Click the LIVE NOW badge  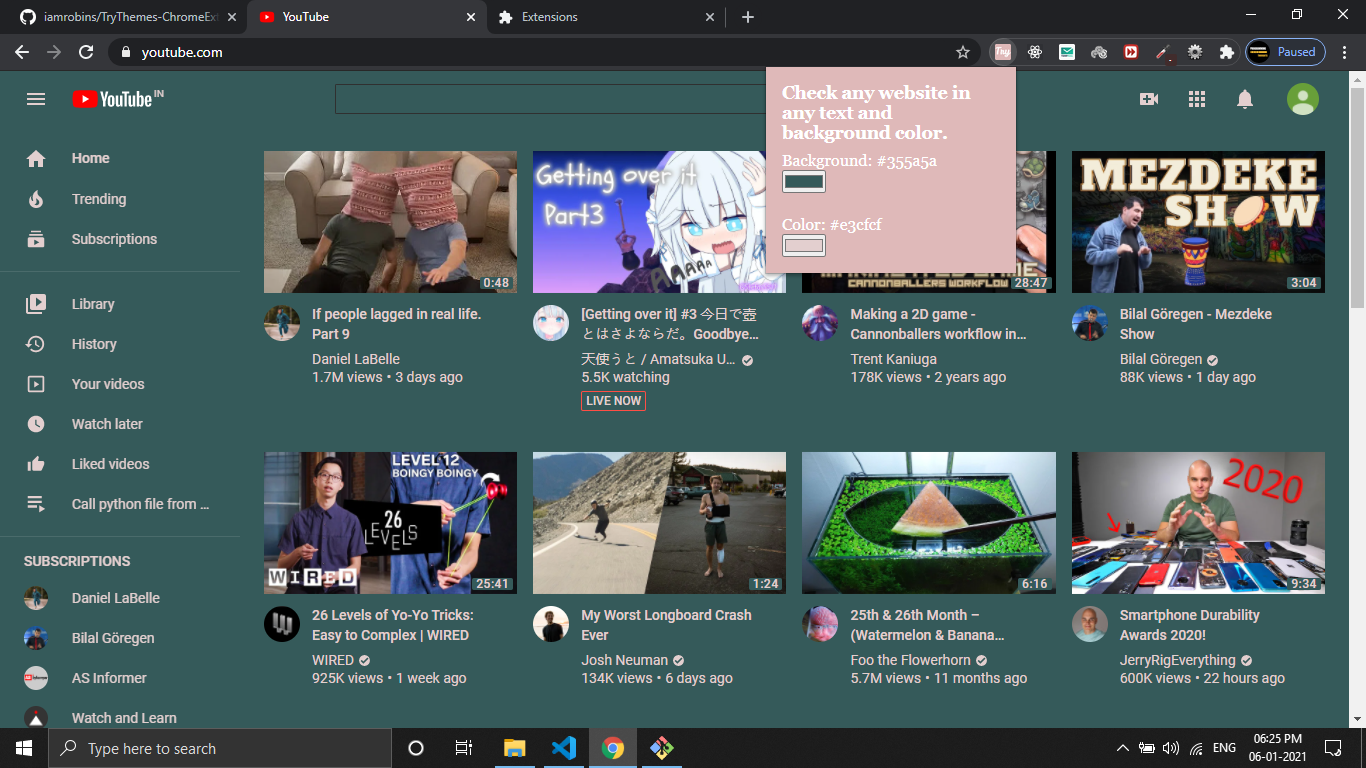[x=613, y=401]
